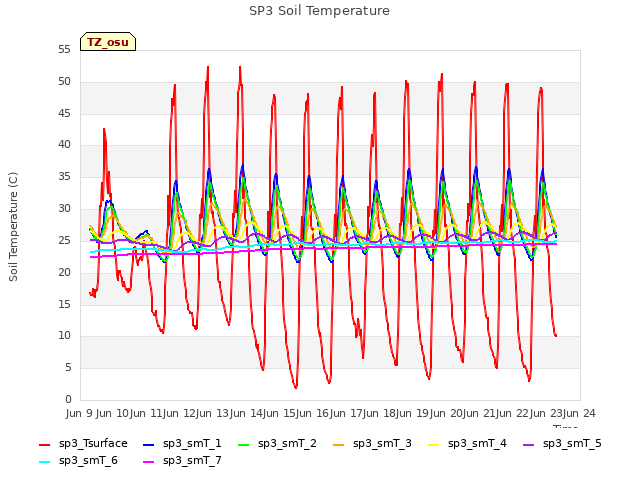
Task: Click the TZ_osu annotation label
Action: [x=108, y=42]
